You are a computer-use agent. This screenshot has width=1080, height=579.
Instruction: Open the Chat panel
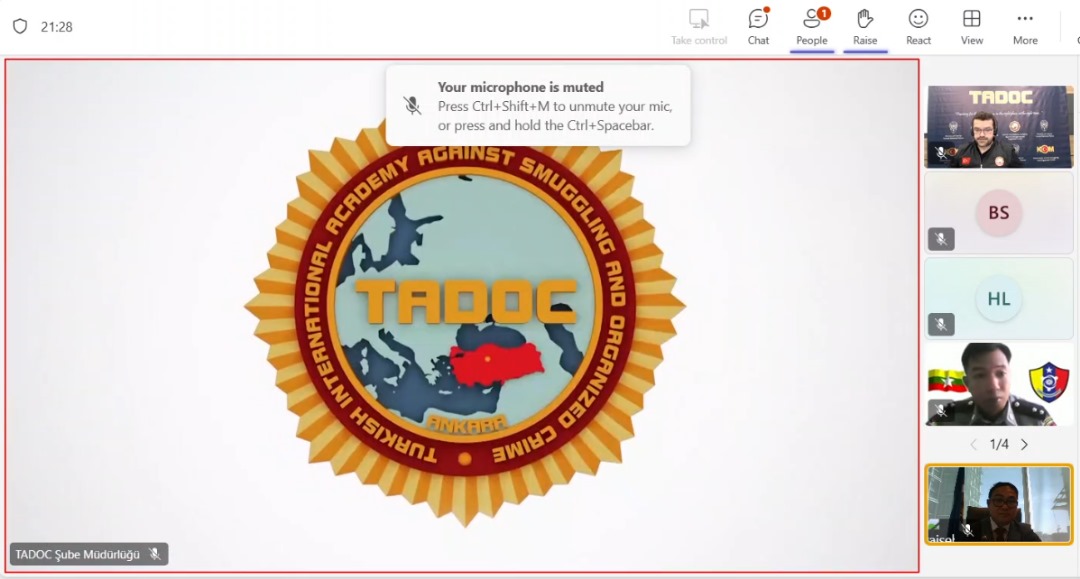(758, 27)
